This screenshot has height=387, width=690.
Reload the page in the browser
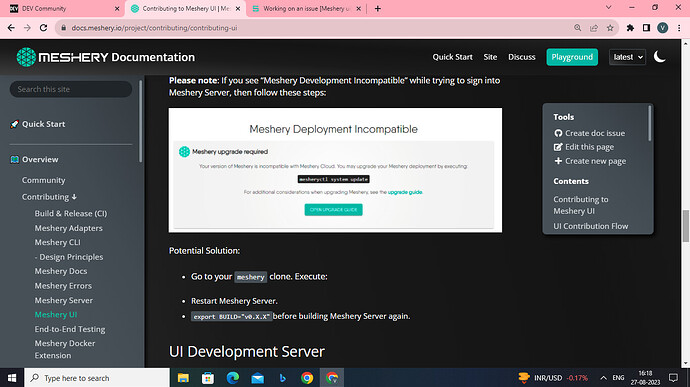pos(43,28)
